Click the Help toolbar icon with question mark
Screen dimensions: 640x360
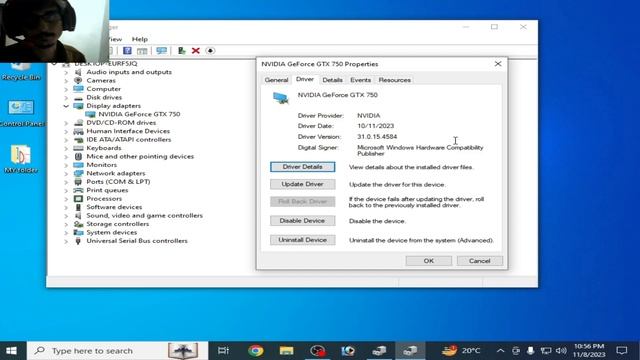point(127,51)
